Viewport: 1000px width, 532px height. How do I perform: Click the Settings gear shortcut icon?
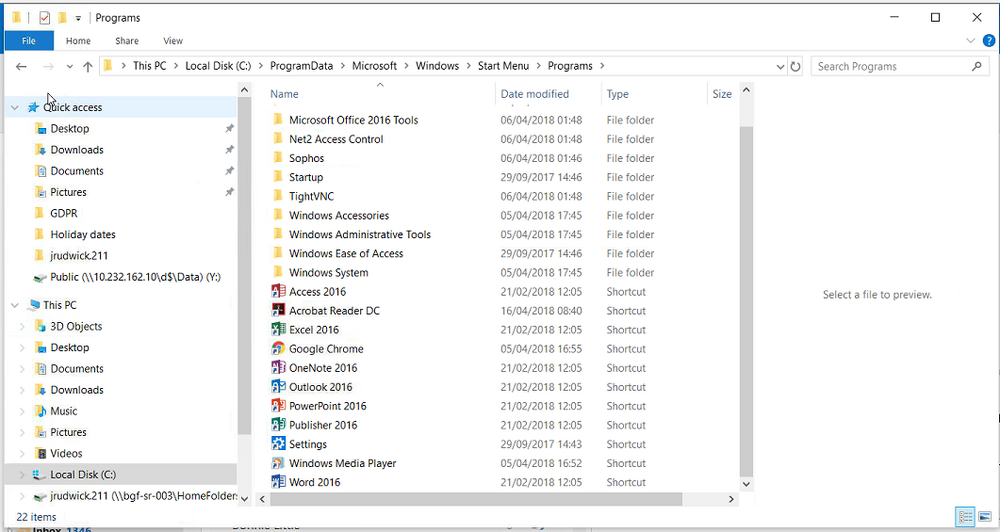(x=278, y=444)
